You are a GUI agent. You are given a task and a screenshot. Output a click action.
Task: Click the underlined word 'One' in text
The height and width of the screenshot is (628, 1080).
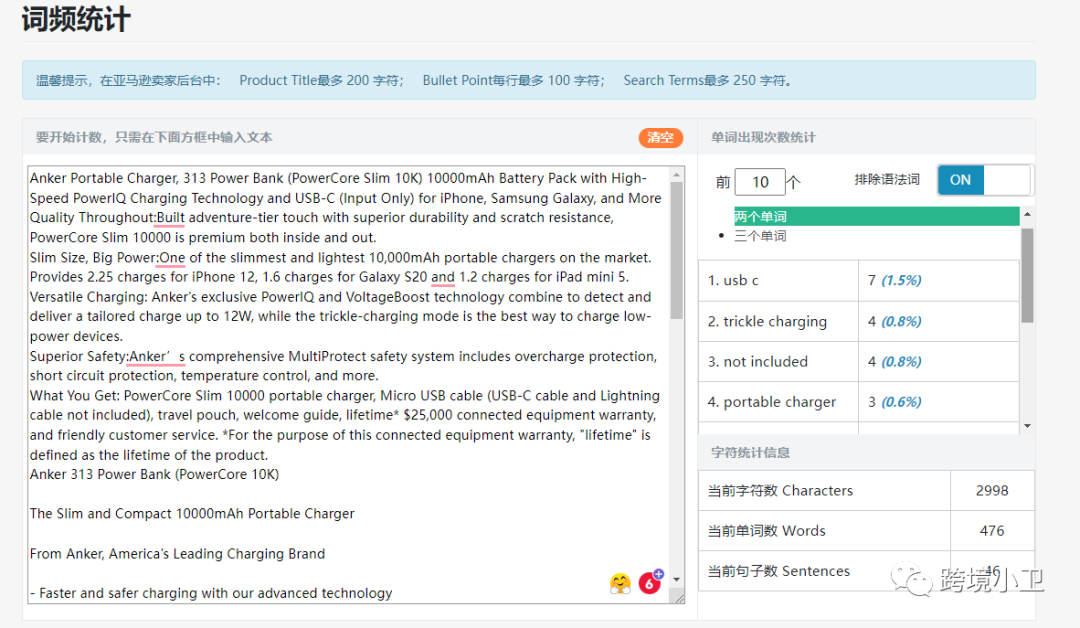(172, 258)
